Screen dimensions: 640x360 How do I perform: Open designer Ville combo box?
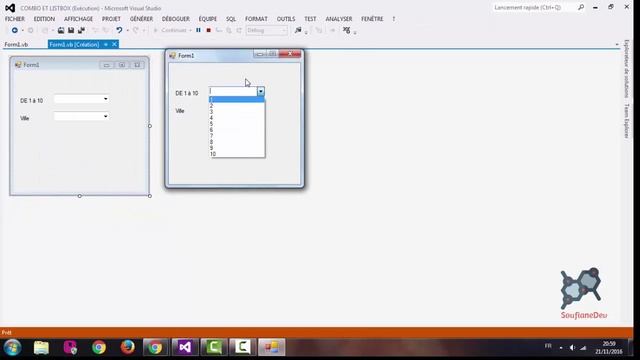click(x=81, y=116)
